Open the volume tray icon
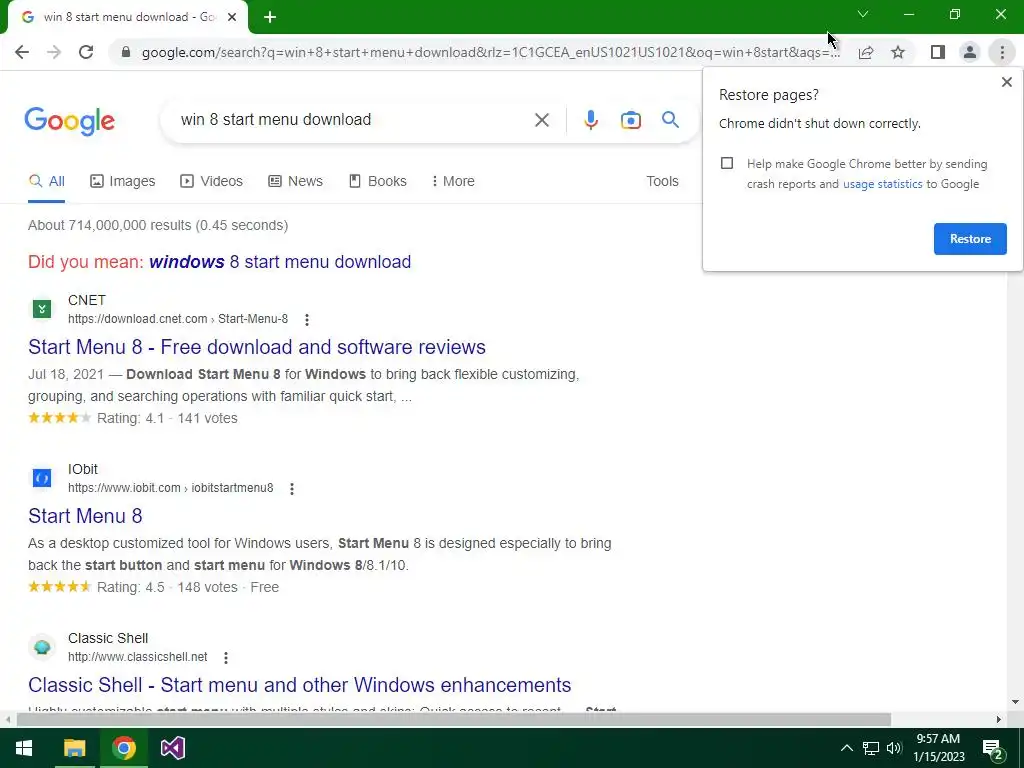Image resolution: width=1024 pixels, height=768 pixels. [894, 748]
